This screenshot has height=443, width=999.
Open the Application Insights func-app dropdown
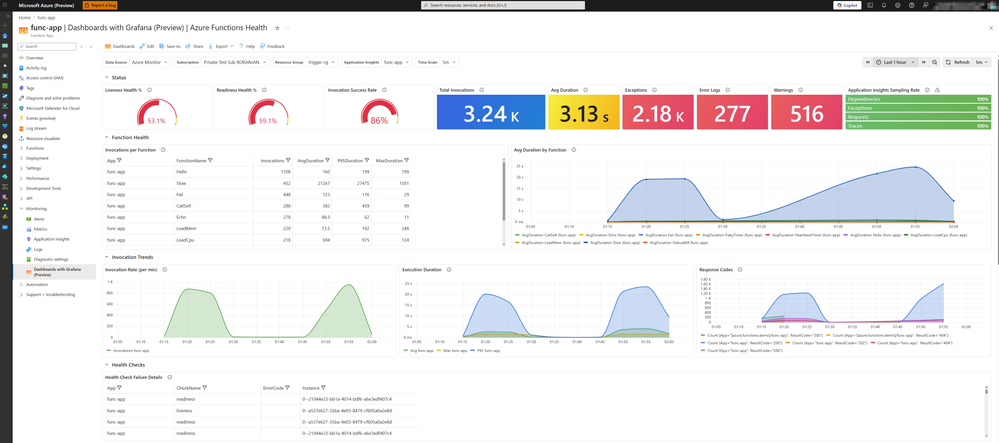point(396,62)
